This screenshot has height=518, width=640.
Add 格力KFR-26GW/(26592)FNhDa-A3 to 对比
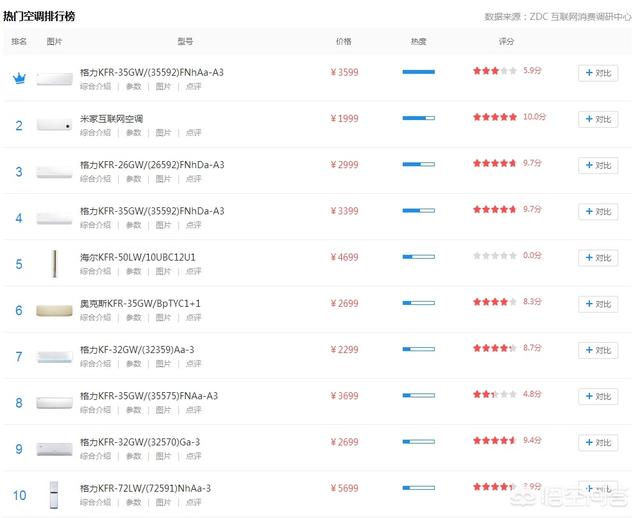[598, 165]
